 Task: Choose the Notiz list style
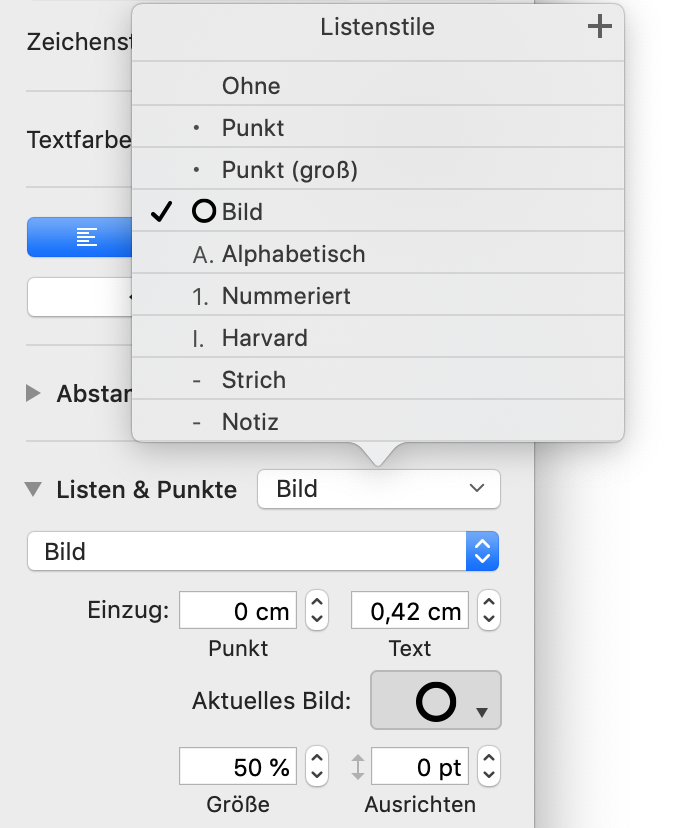pyautogui.click(x=250, y=422)
